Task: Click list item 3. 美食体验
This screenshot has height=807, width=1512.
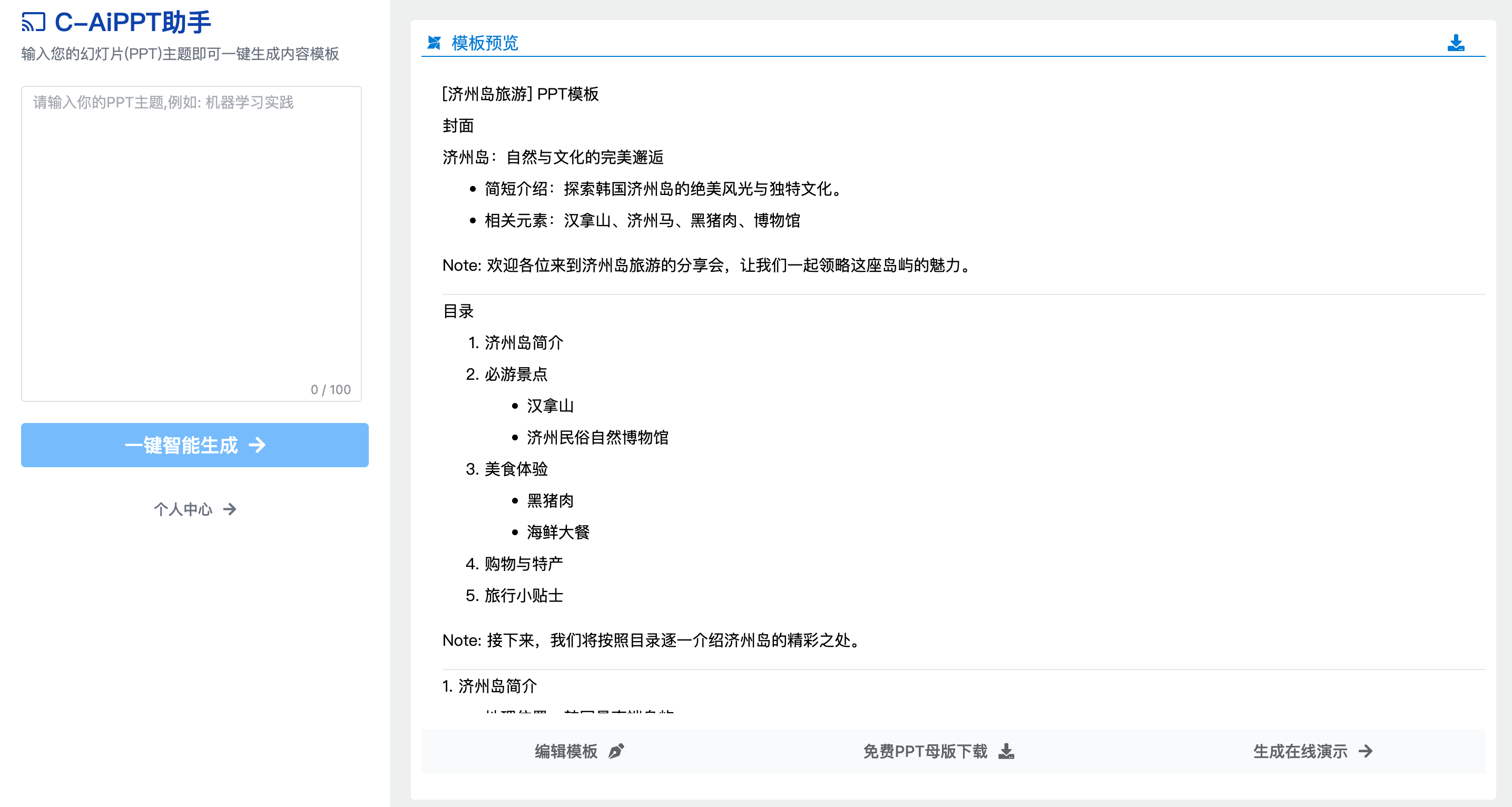Action: point(507,469)
